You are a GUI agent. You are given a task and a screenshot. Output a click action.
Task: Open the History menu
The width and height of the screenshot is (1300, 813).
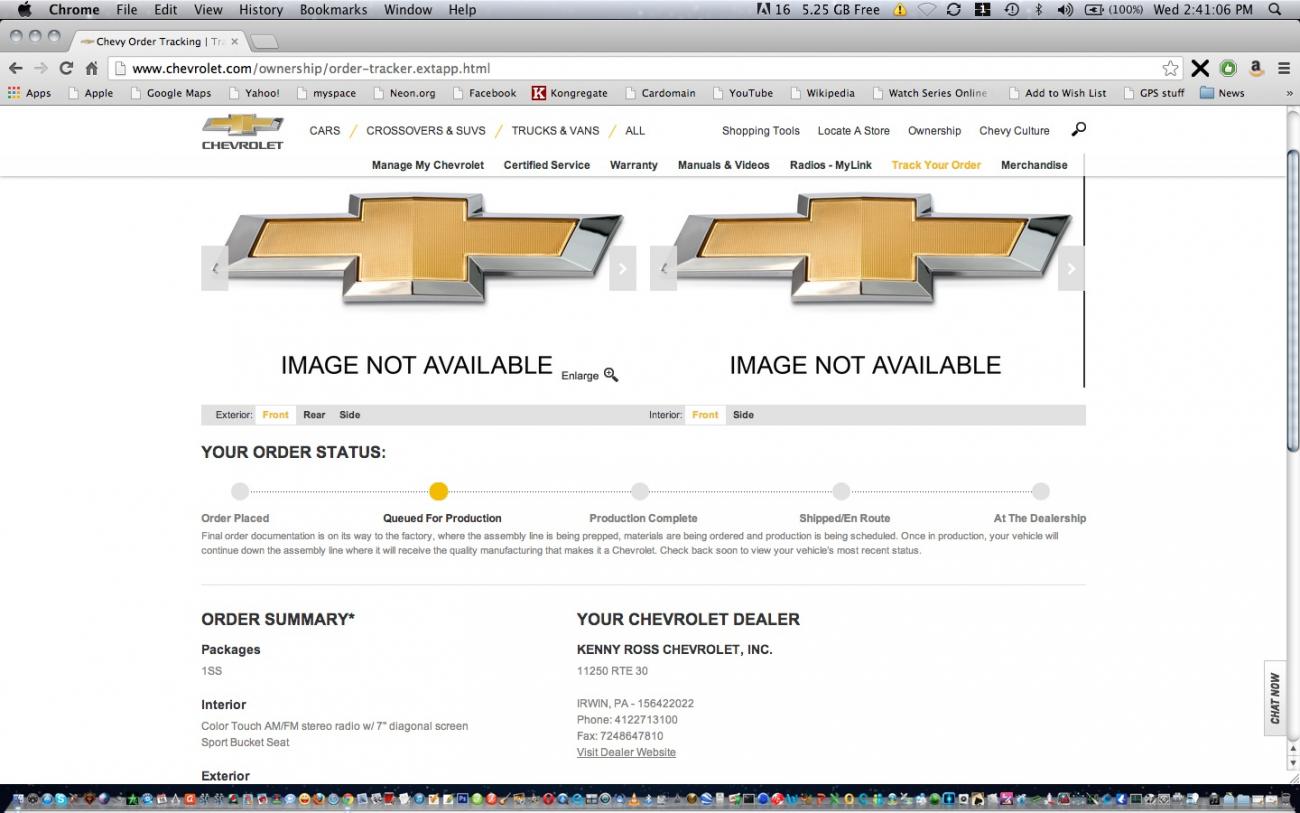(260, 9)
